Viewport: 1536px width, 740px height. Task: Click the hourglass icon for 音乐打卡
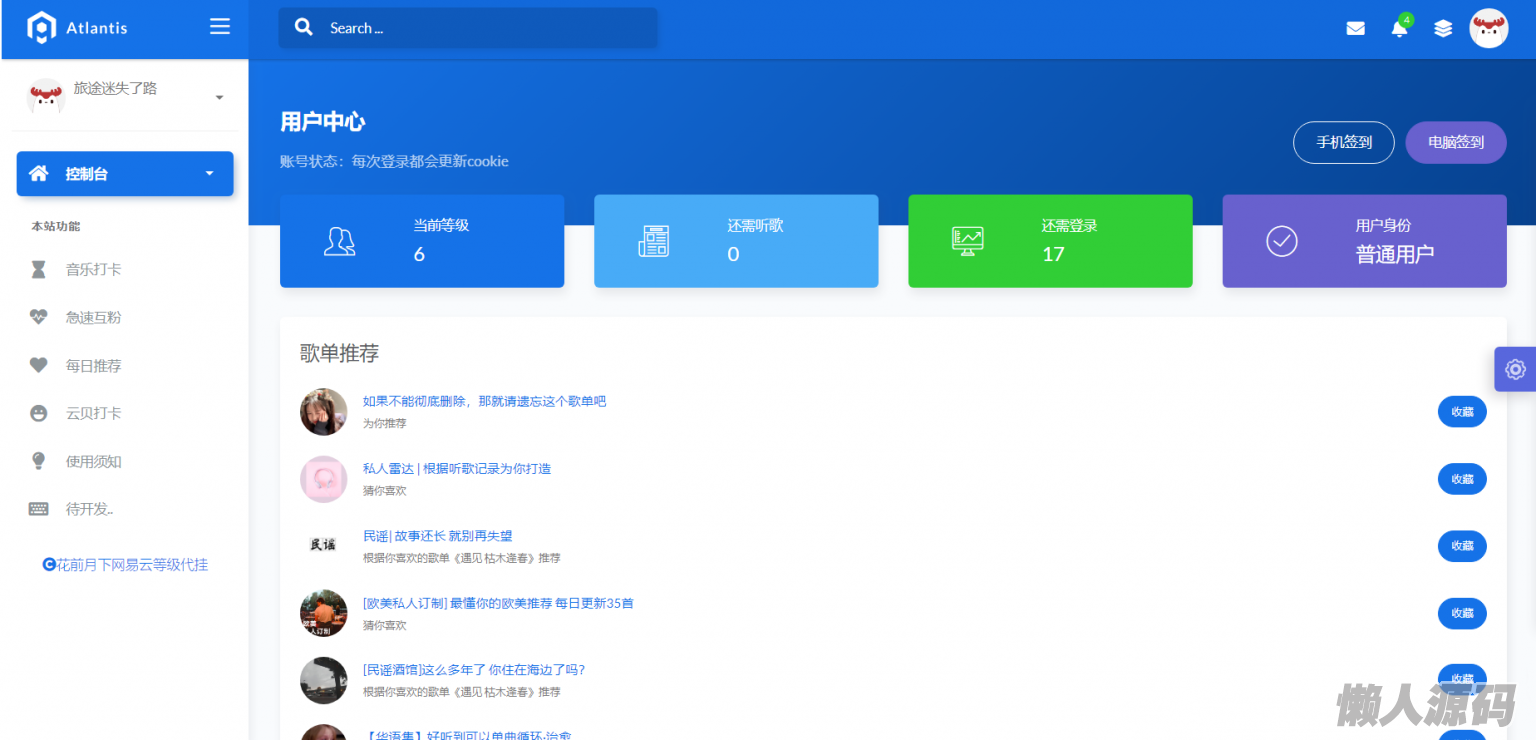point(38,270)
